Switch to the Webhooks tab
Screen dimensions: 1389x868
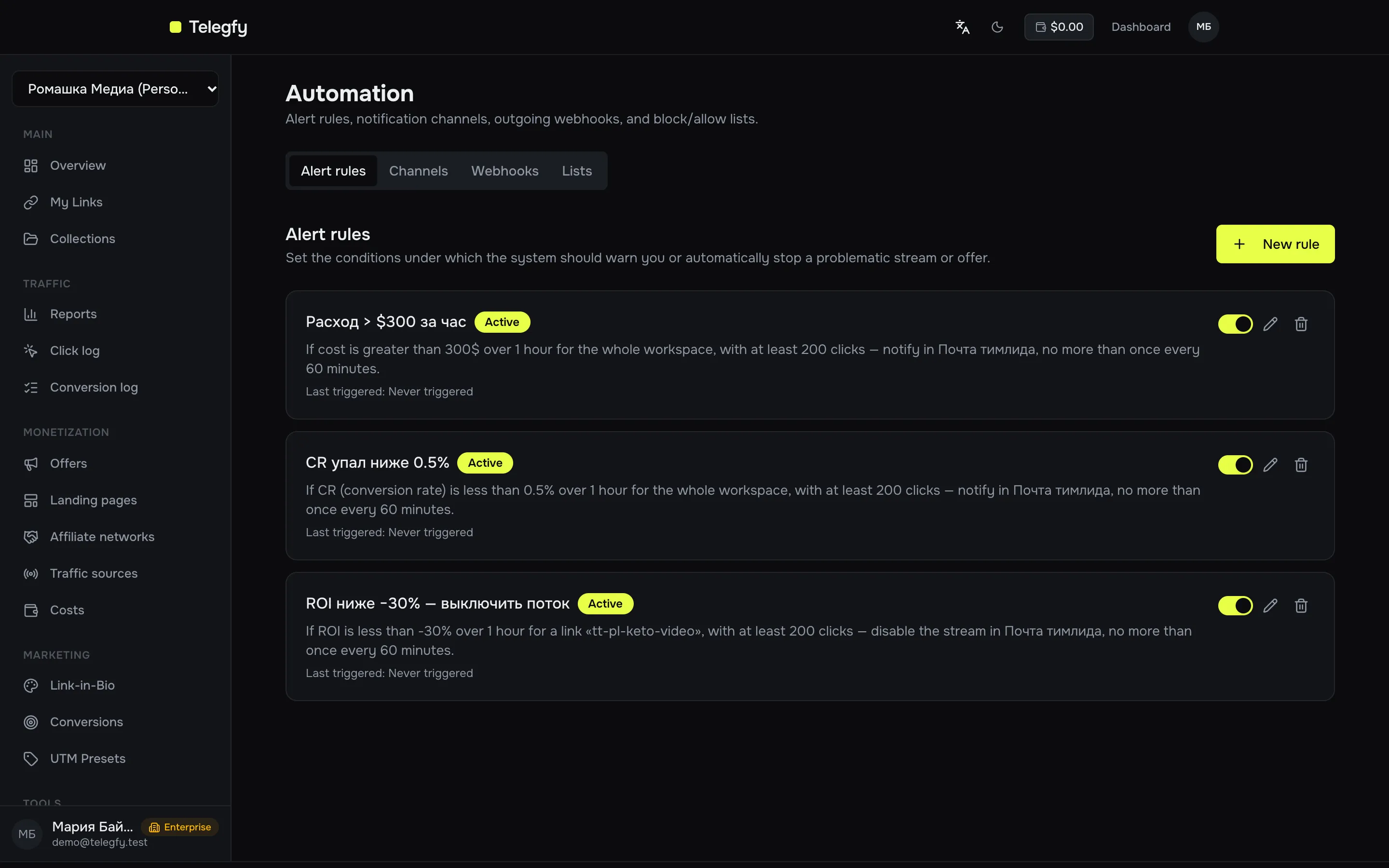coord(504,171)
